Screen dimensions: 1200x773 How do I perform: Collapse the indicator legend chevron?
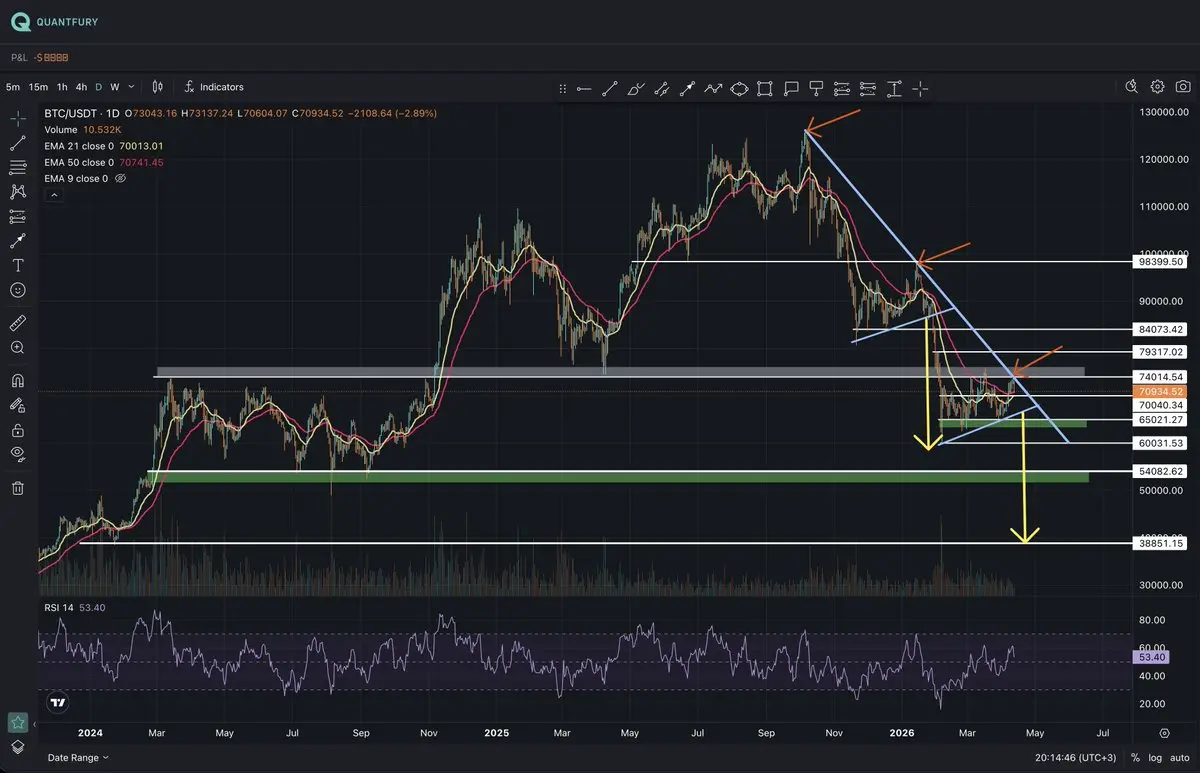point(54,196)
